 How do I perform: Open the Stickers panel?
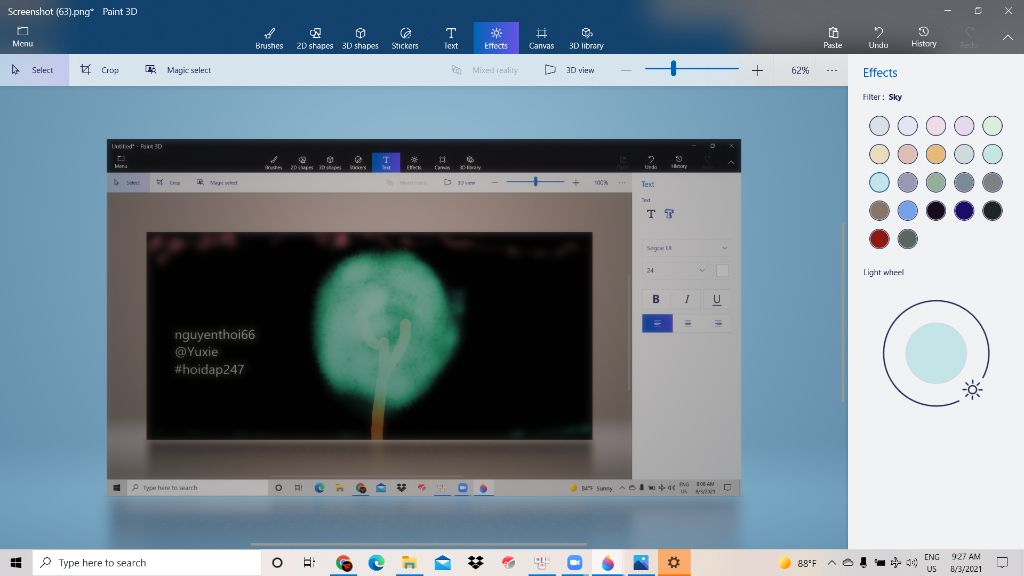click(405, 38)
